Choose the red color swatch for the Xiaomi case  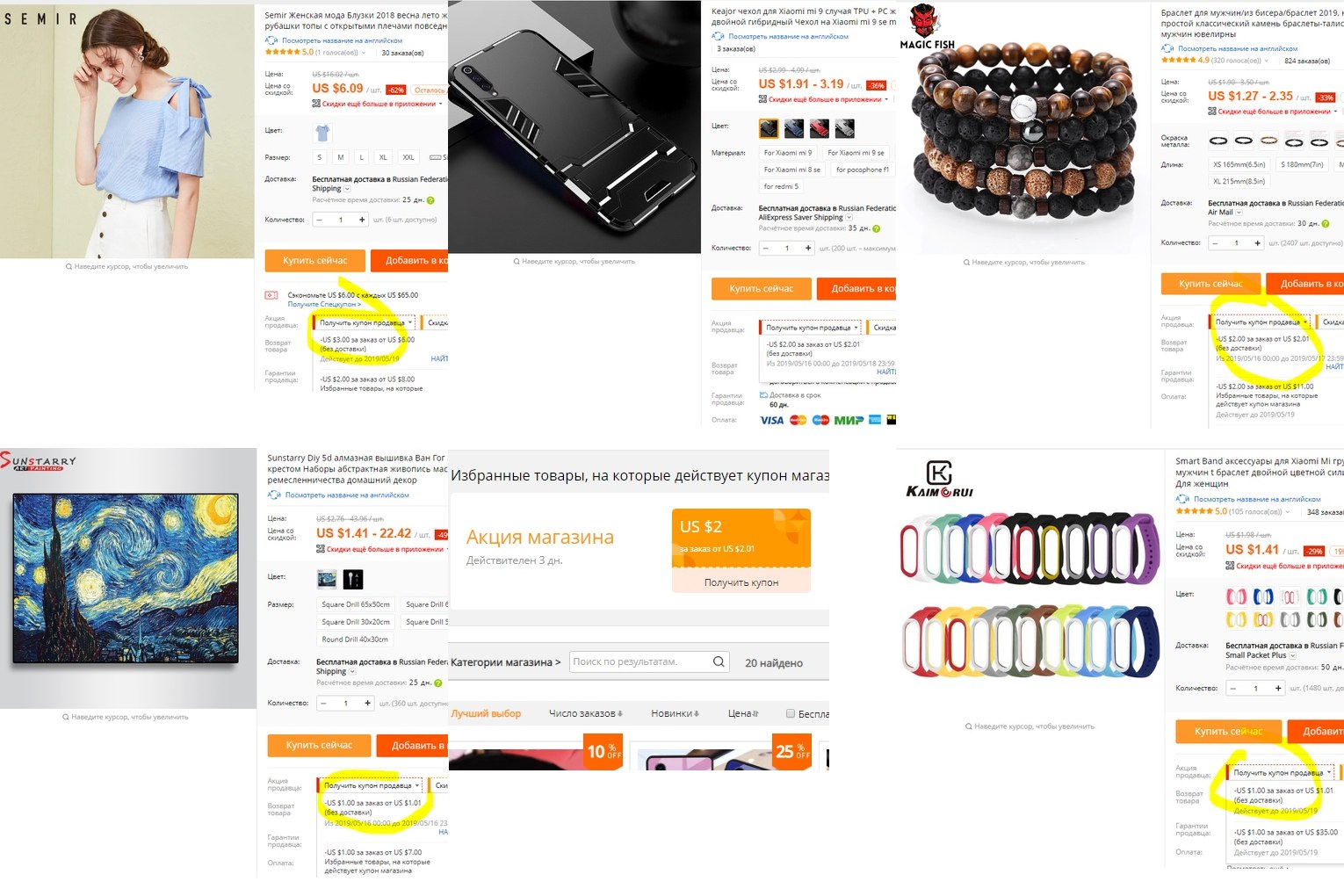820,129
